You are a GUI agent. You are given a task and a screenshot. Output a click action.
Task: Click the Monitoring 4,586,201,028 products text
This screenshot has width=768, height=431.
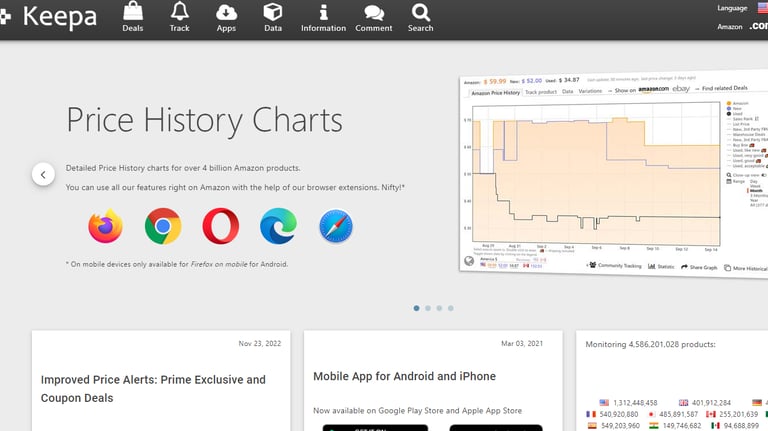tap(650, 344)
